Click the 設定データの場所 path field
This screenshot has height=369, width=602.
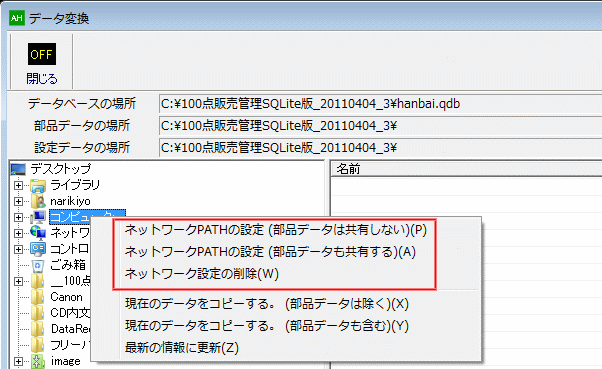(x=380, y=147)
